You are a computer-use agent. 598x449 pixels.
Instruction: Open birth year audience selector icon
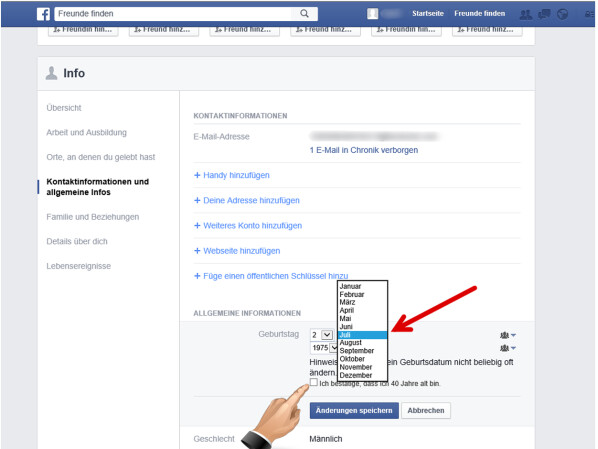pyautogui.click(x=508, y=348)
